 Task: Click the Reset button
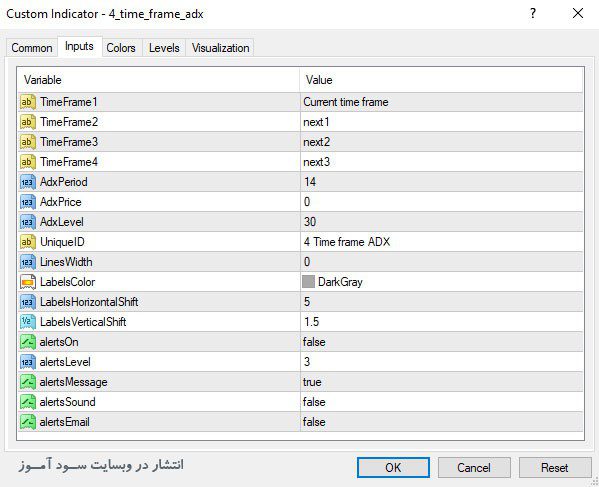pos(555,468)
